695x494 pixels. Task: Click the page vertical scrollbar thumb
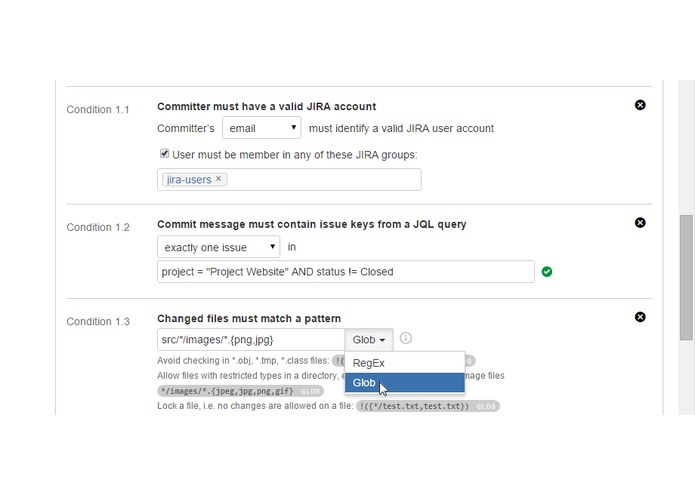pos(686,277)
